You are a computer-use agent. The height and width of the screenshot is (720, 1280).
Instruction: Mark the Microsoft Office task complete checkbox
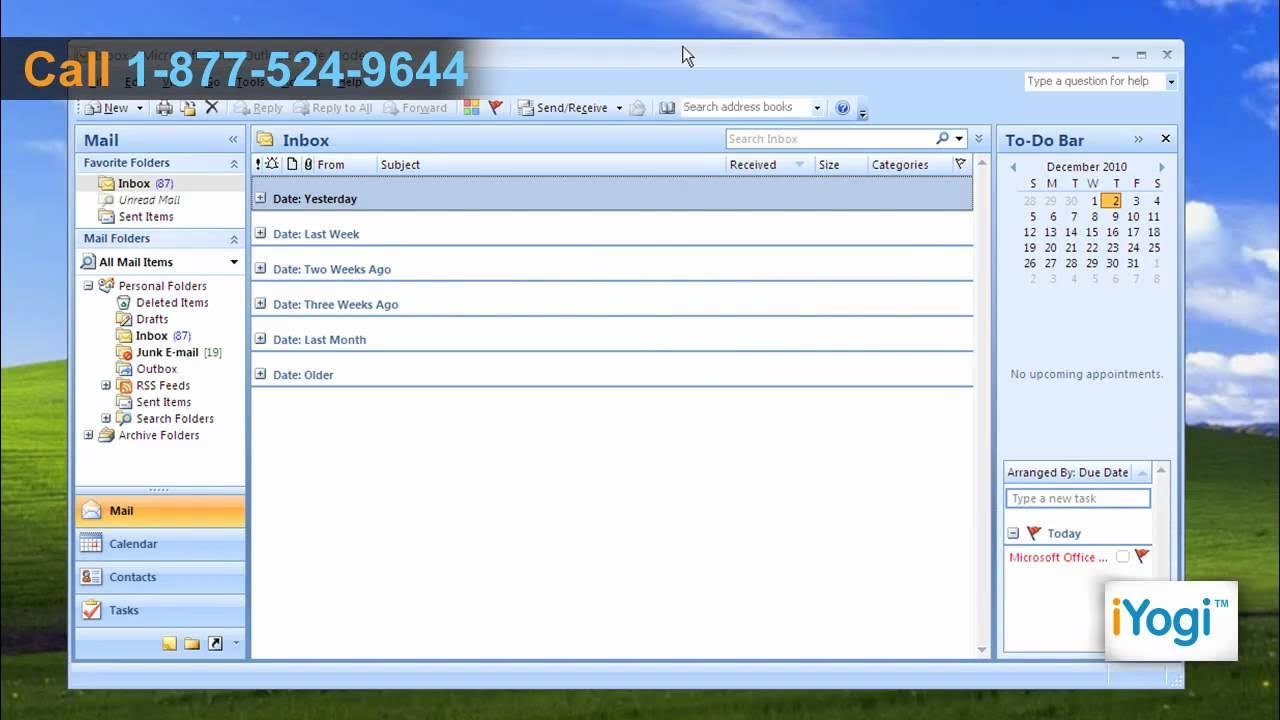(1123, 557)
